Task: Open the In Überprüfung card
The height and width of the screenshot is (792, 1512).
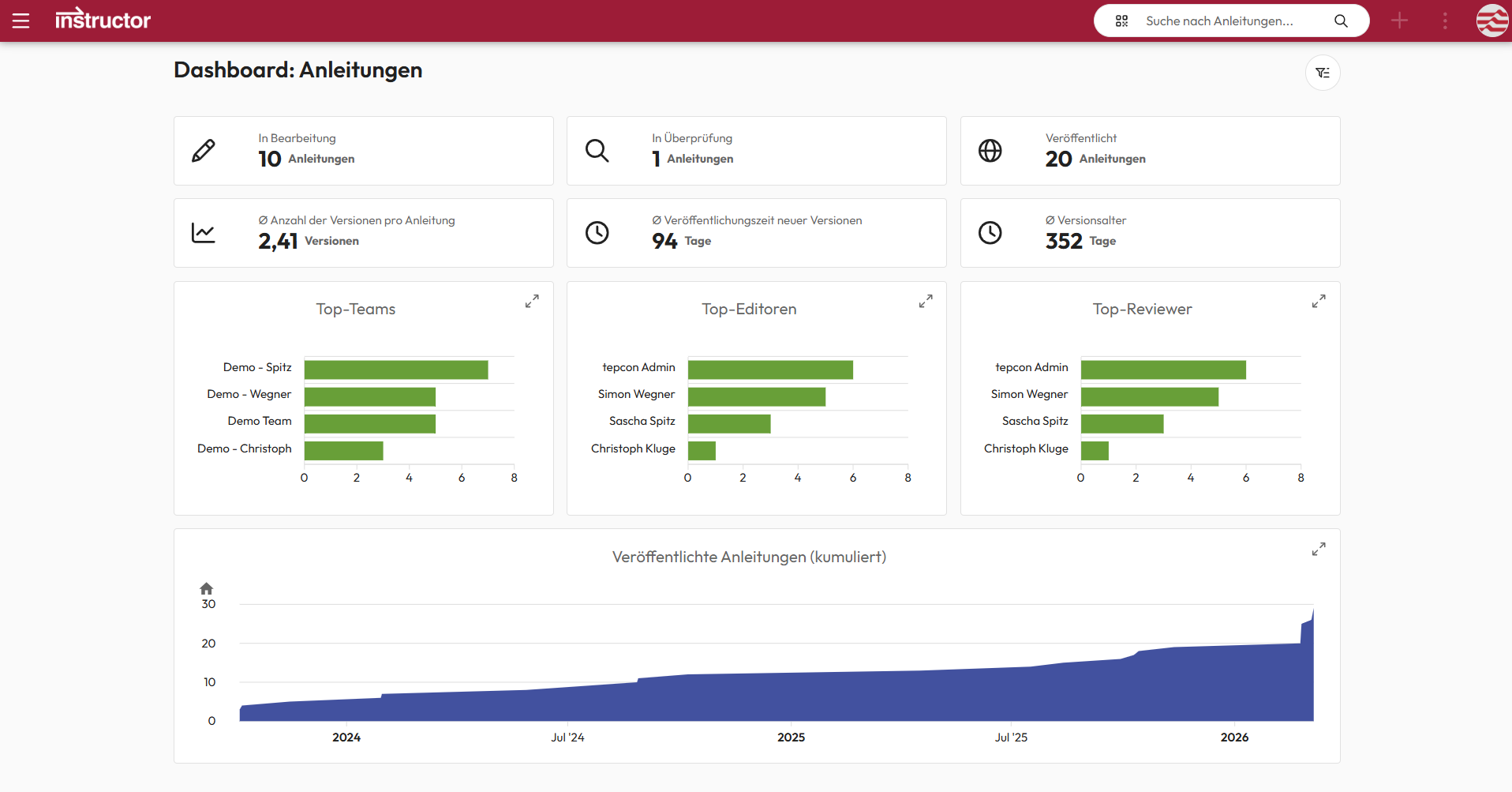Action: point(756,151)
